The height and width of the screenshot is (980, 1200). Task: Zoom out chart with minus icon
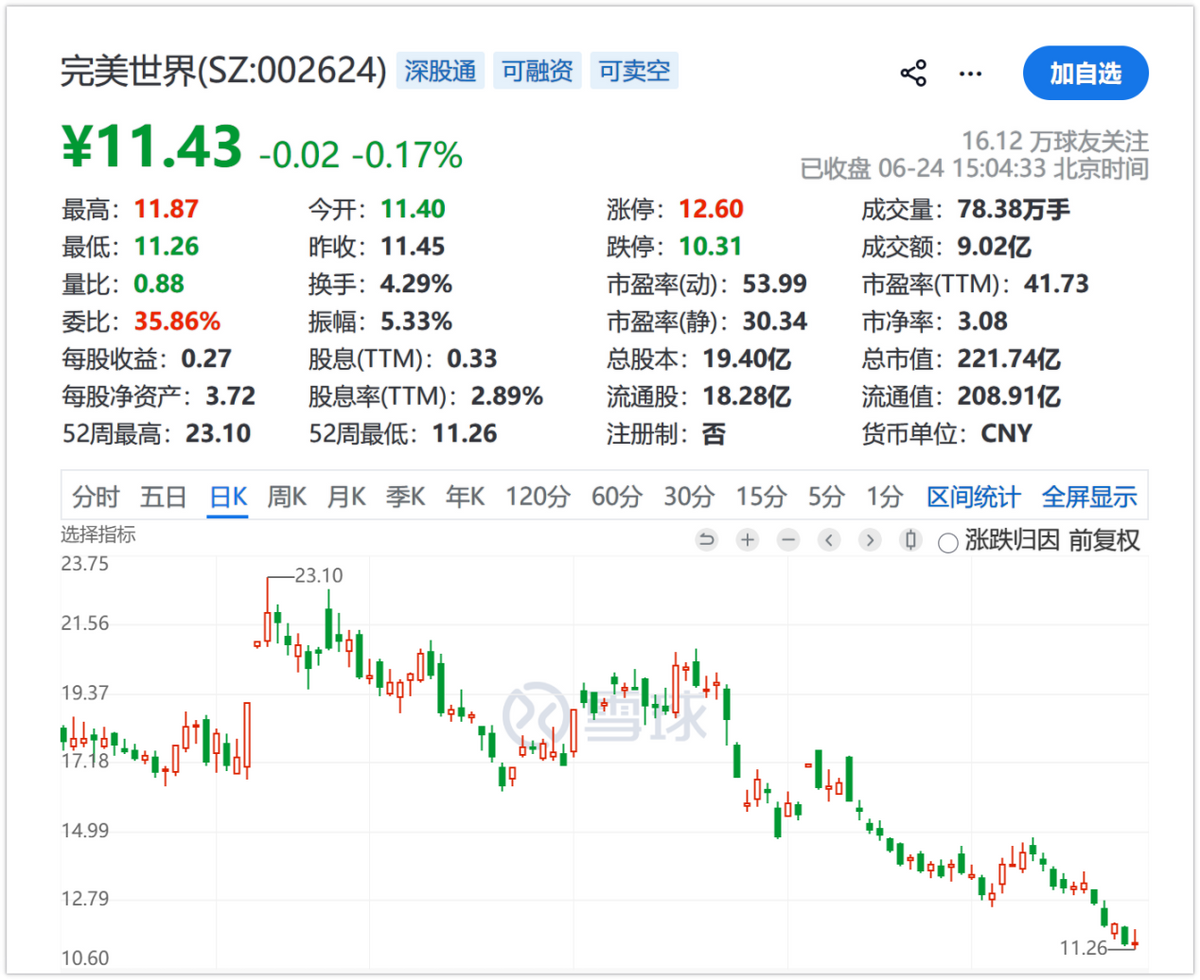coord(788,540)
